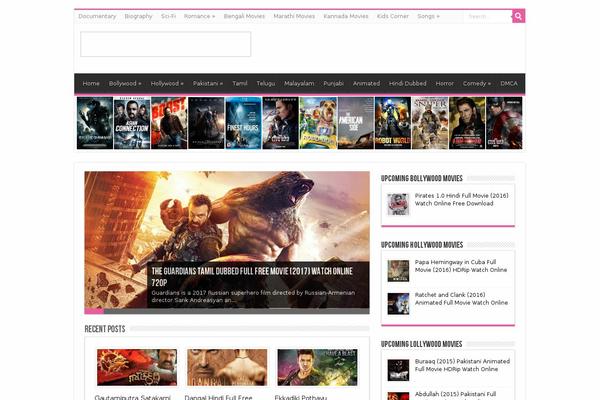
Task: Expand the Romance dropdown menu
Action: [x=199, y=16]
